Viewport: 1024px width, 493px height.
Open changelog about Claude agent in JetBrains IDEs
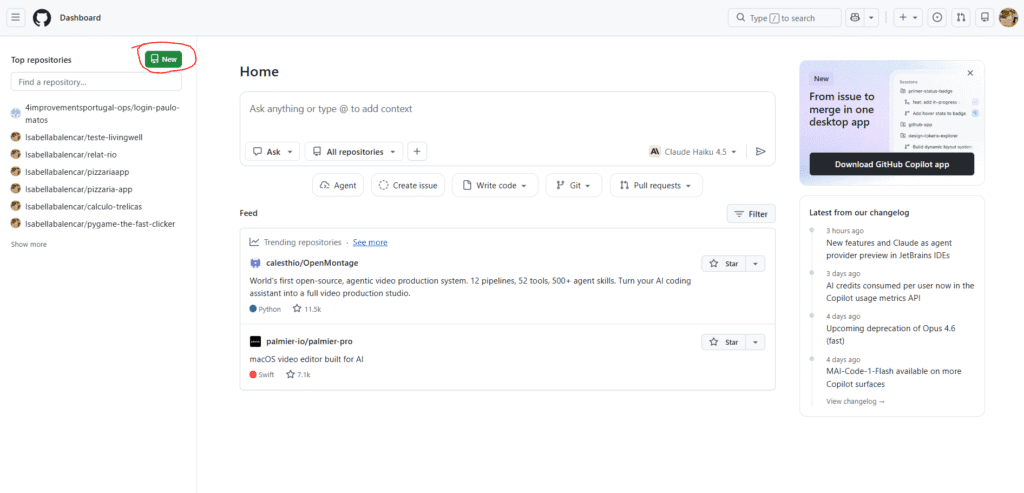(x=888, y=249)
